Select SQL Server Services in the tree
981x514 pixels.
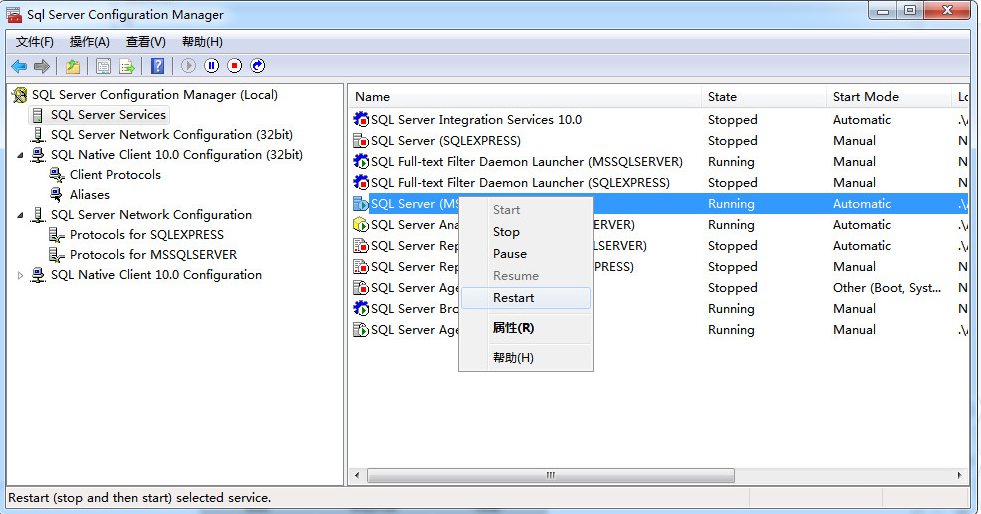(108, 115)
